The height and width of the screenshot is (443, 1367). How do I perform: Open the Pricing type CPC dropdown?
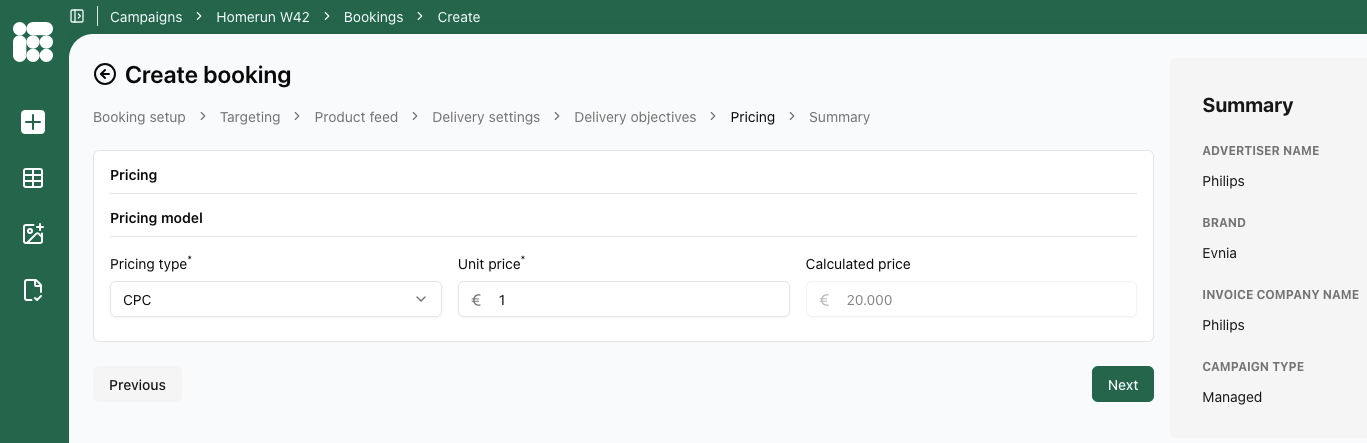point(275,299)
